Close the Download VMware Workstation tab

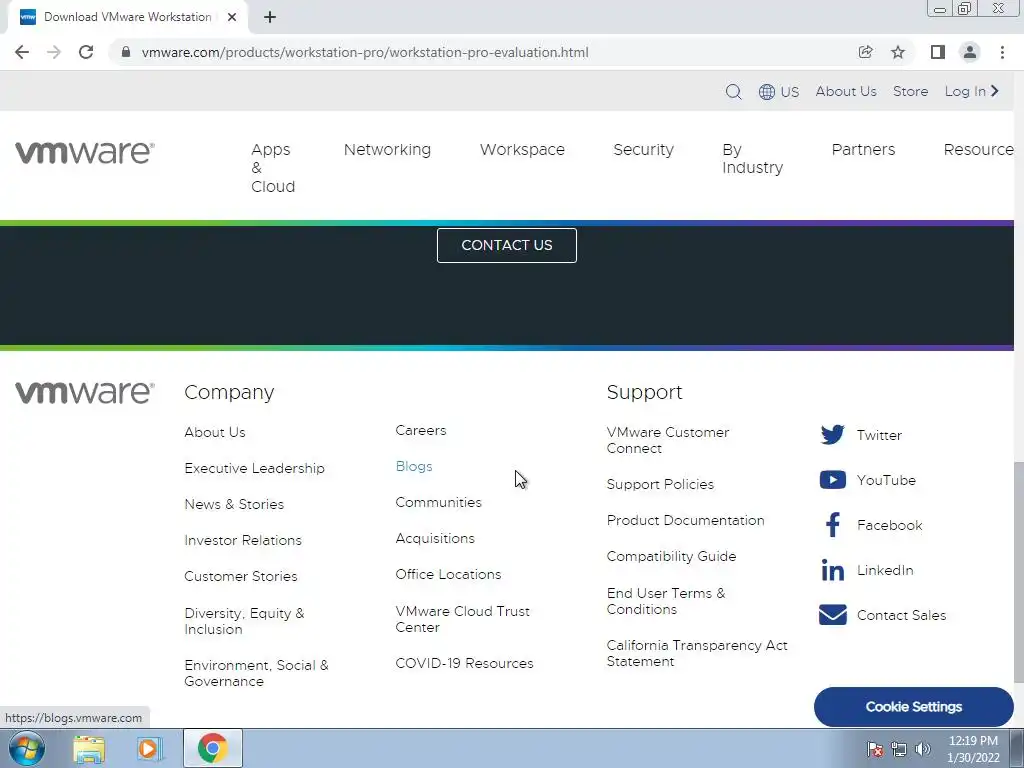point(232,17)
